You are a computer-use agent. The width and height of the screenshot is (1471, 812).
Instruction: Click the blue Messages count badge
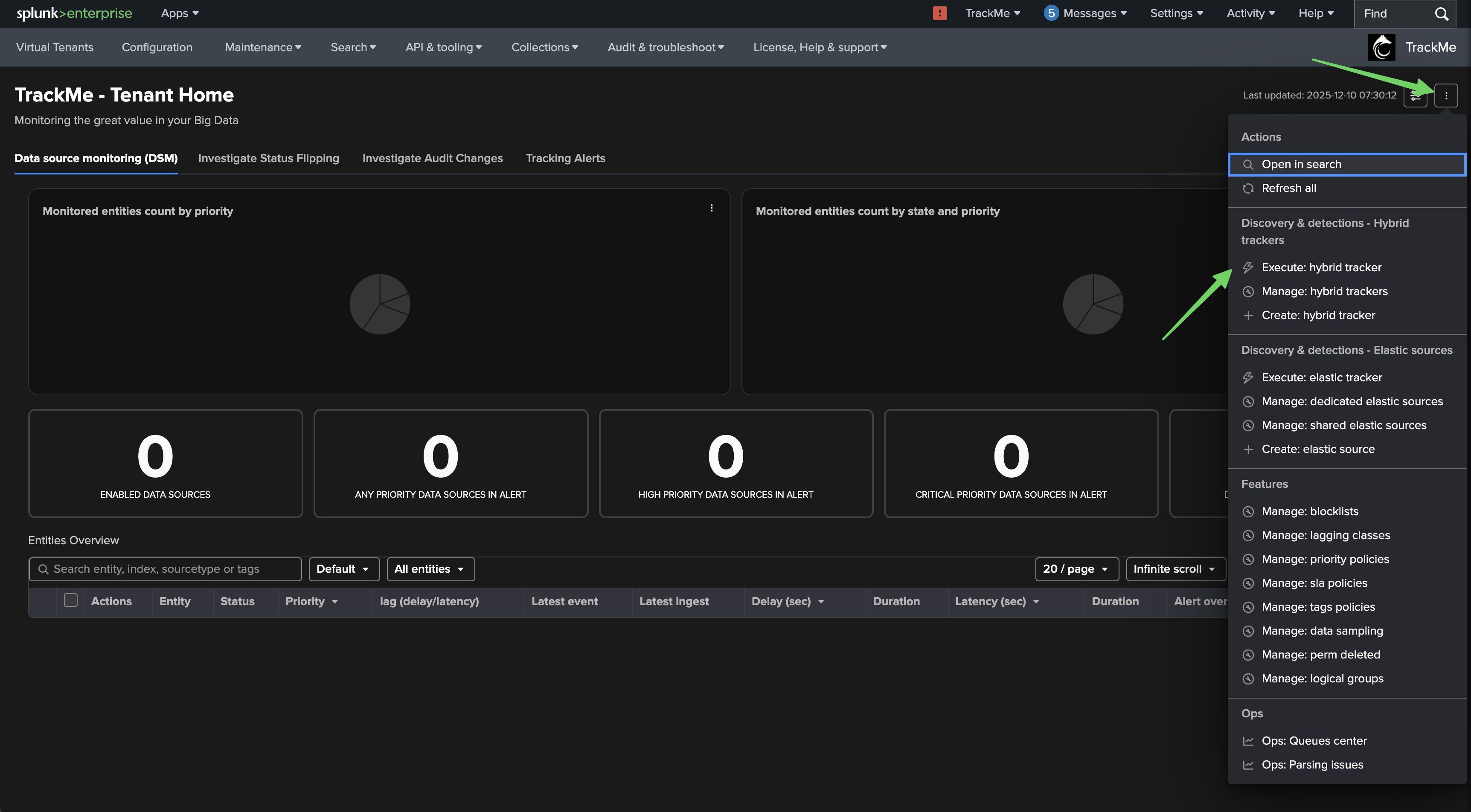(x=1051, y=13)
